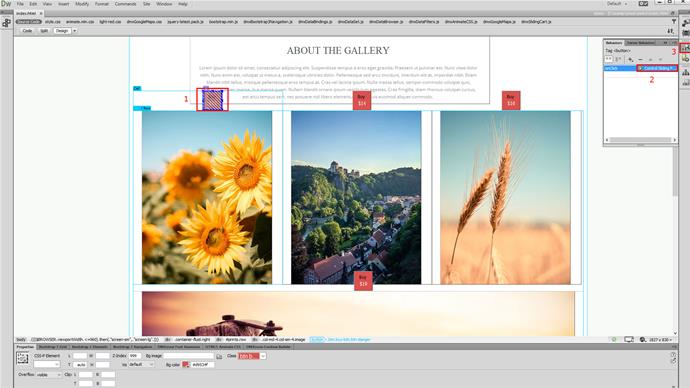Image resolution: width=690 pixels, height=388 pixels.
Task: Open the Commands menu
Action: (125, 4)
